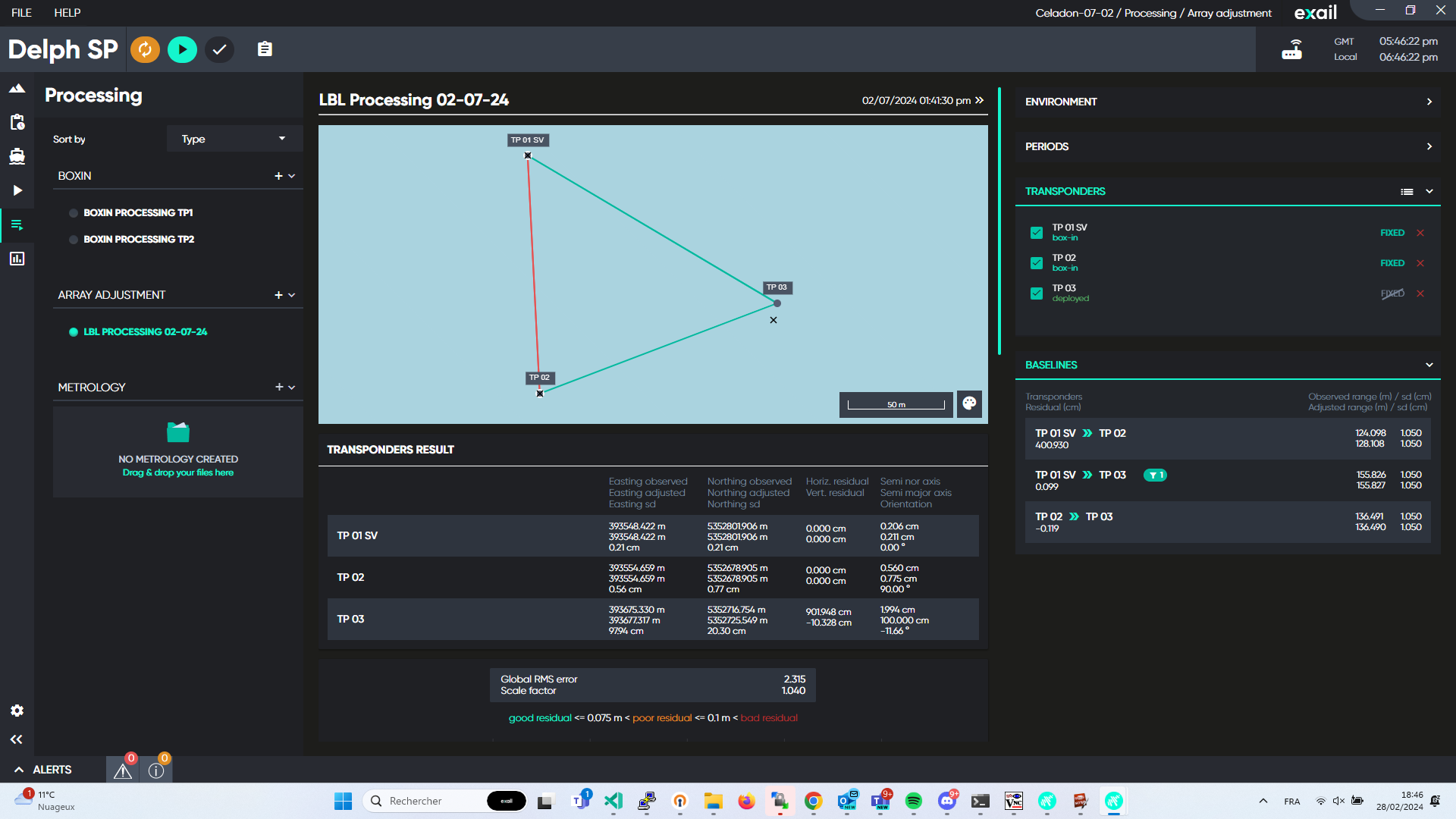
Task: Toggle FIXED status for TP 01 SV
Action: [x=1392, y=233]
